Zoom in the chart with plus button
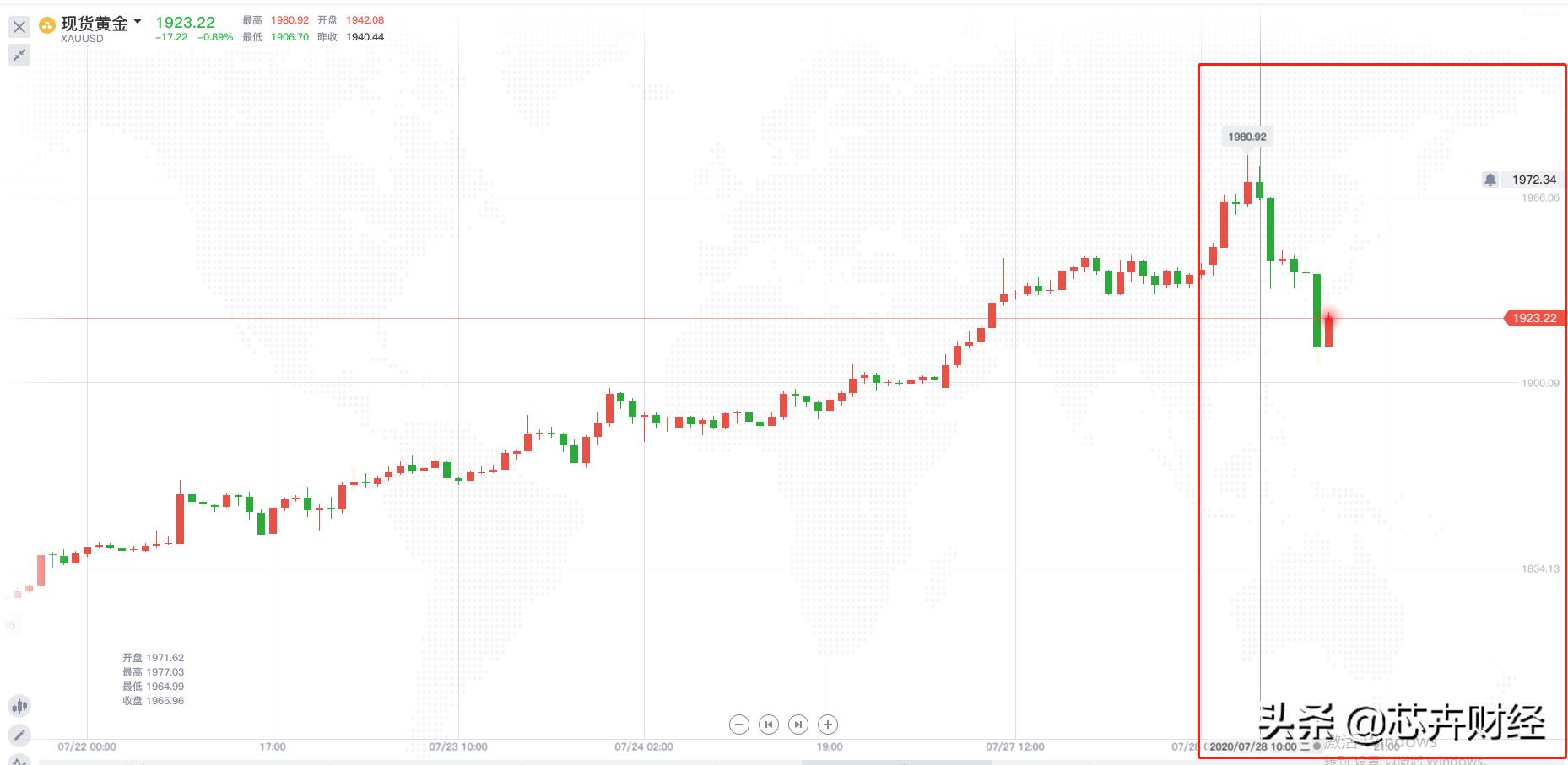The width and height of the screenshot is (1568, 765). [828, 725]
